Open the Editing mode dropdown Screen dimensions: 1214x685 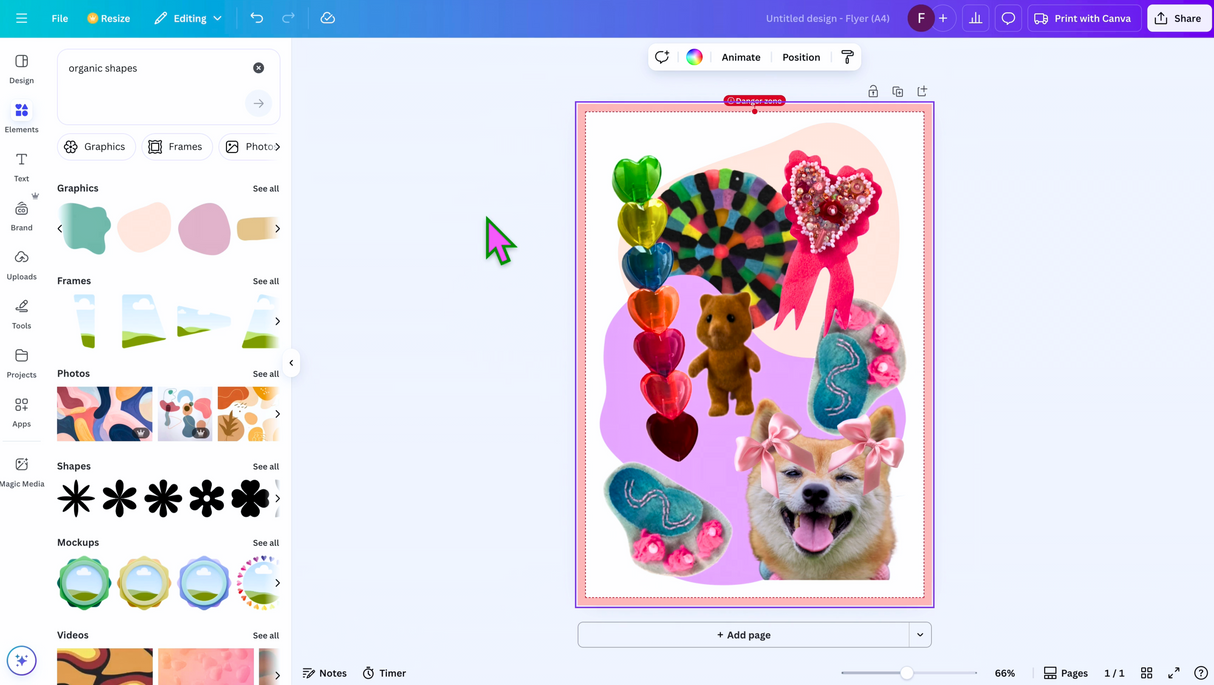[188, 18]
